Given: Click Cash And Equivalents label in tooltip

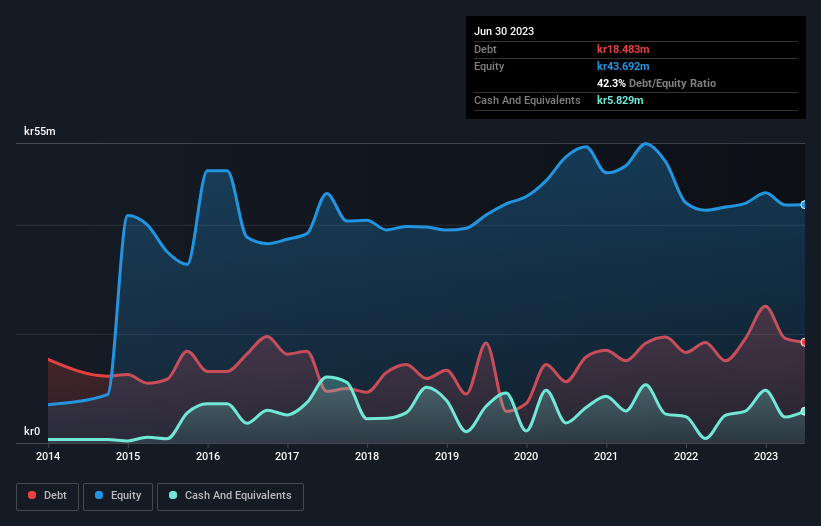Looking at the screenshot, I should point(527,100).
